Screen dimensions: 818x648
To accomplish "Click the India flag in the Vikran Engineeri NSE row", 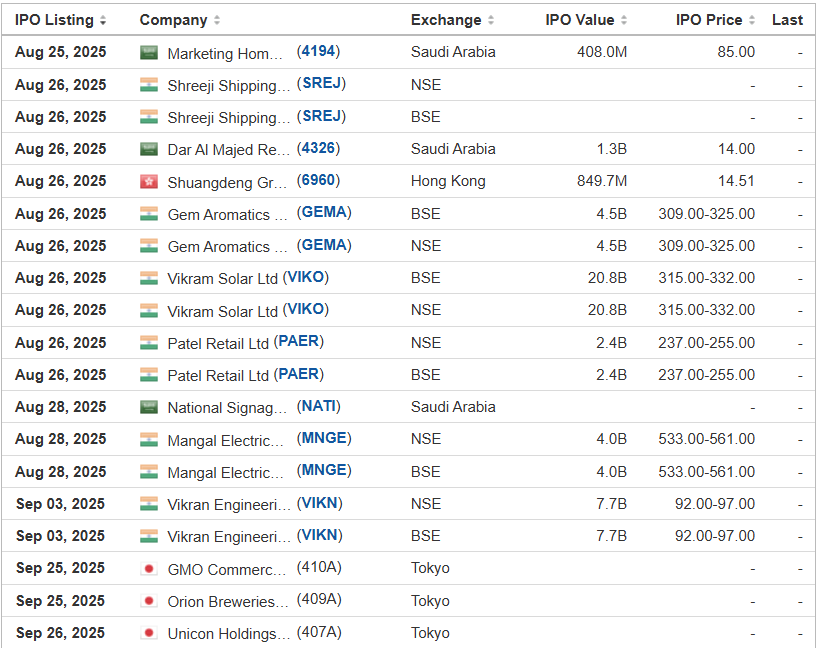I will [149, 504].
